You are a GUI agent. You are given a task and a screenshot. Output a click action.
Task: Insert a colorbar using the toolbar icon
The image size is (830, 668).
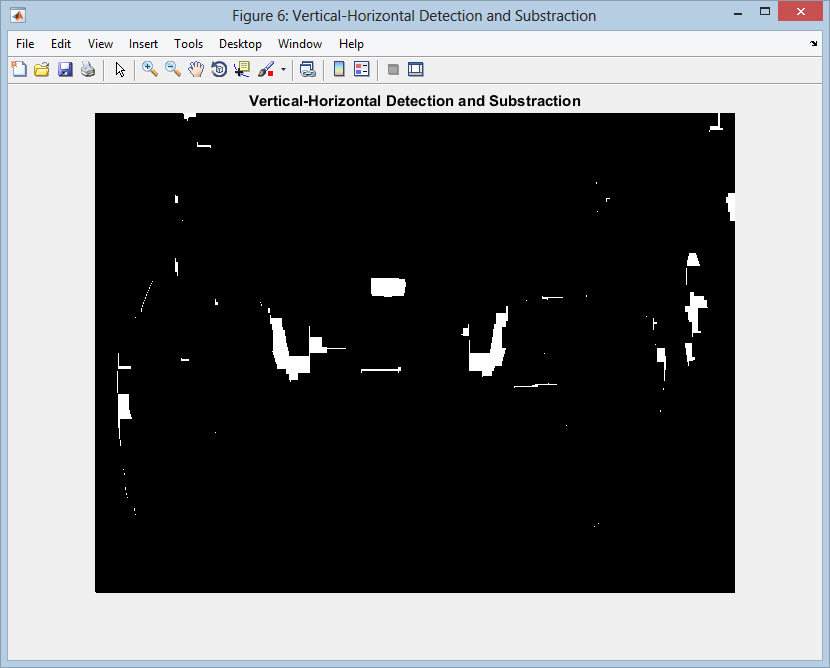point(339,69)
